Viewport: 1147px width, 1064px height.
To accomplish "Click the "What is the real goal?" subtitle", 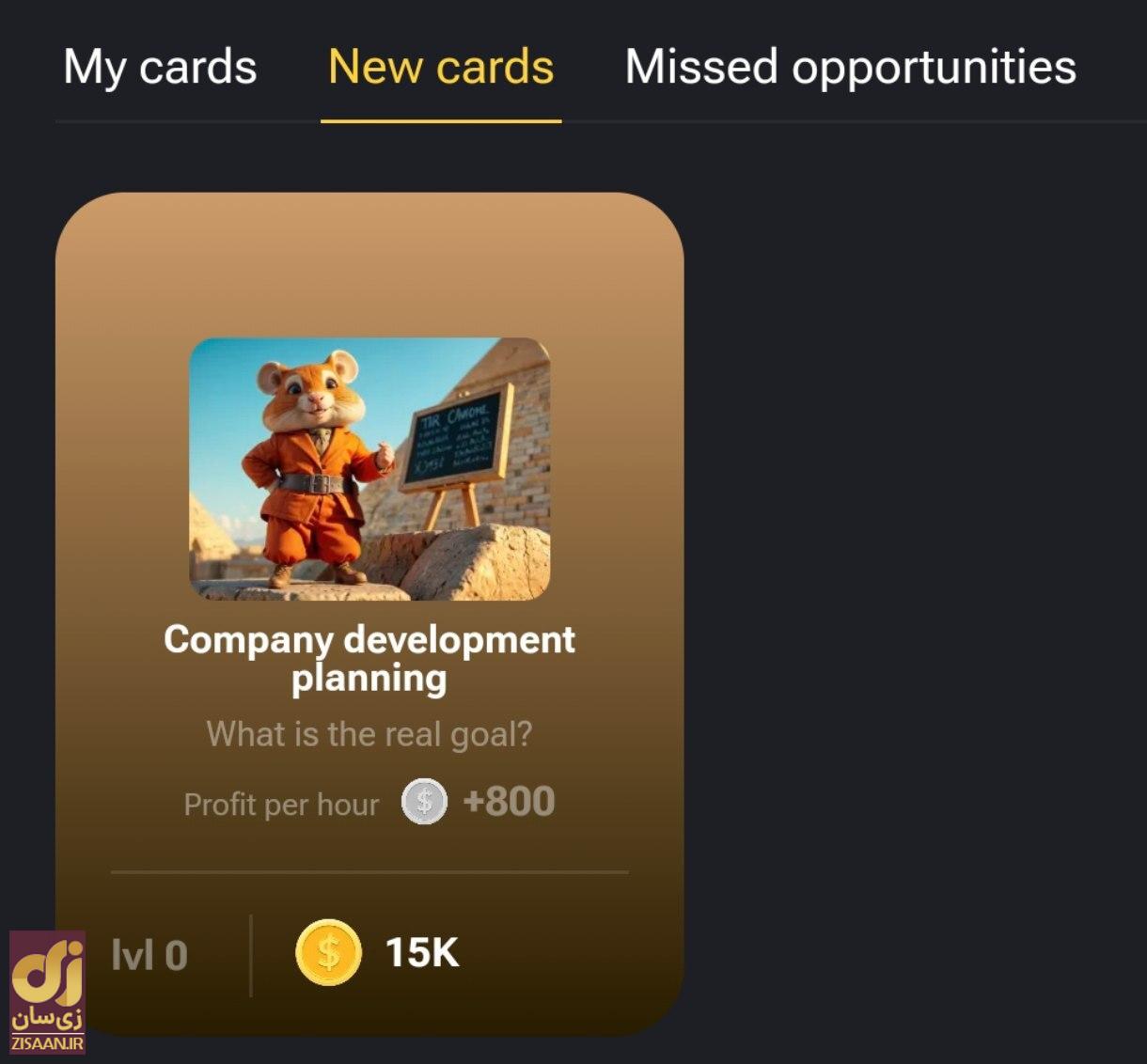I will pyautogui.click(x=369, y=734).
